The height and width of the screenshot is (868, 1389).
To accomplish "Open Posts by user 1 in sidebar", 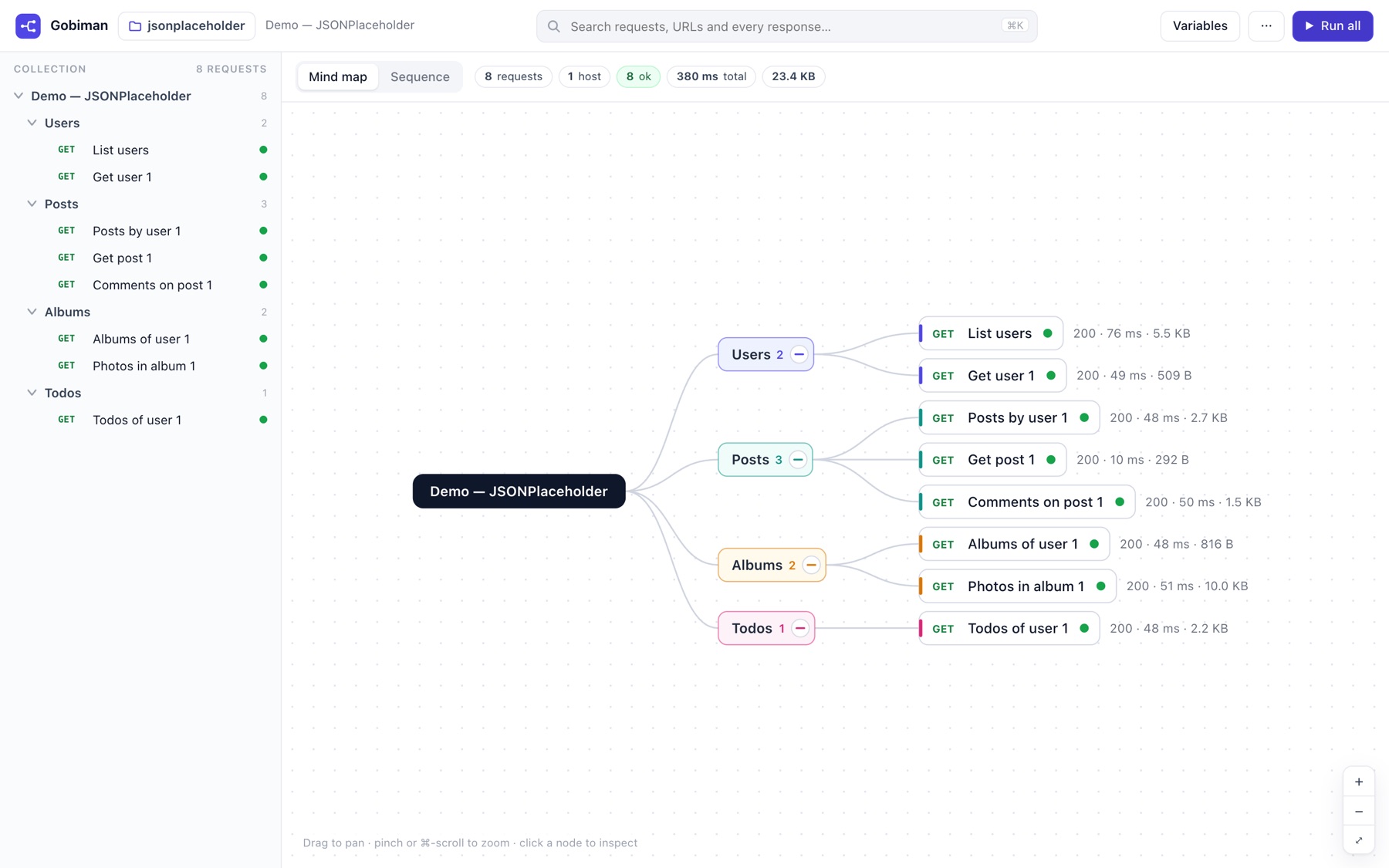I will [140, 231].
